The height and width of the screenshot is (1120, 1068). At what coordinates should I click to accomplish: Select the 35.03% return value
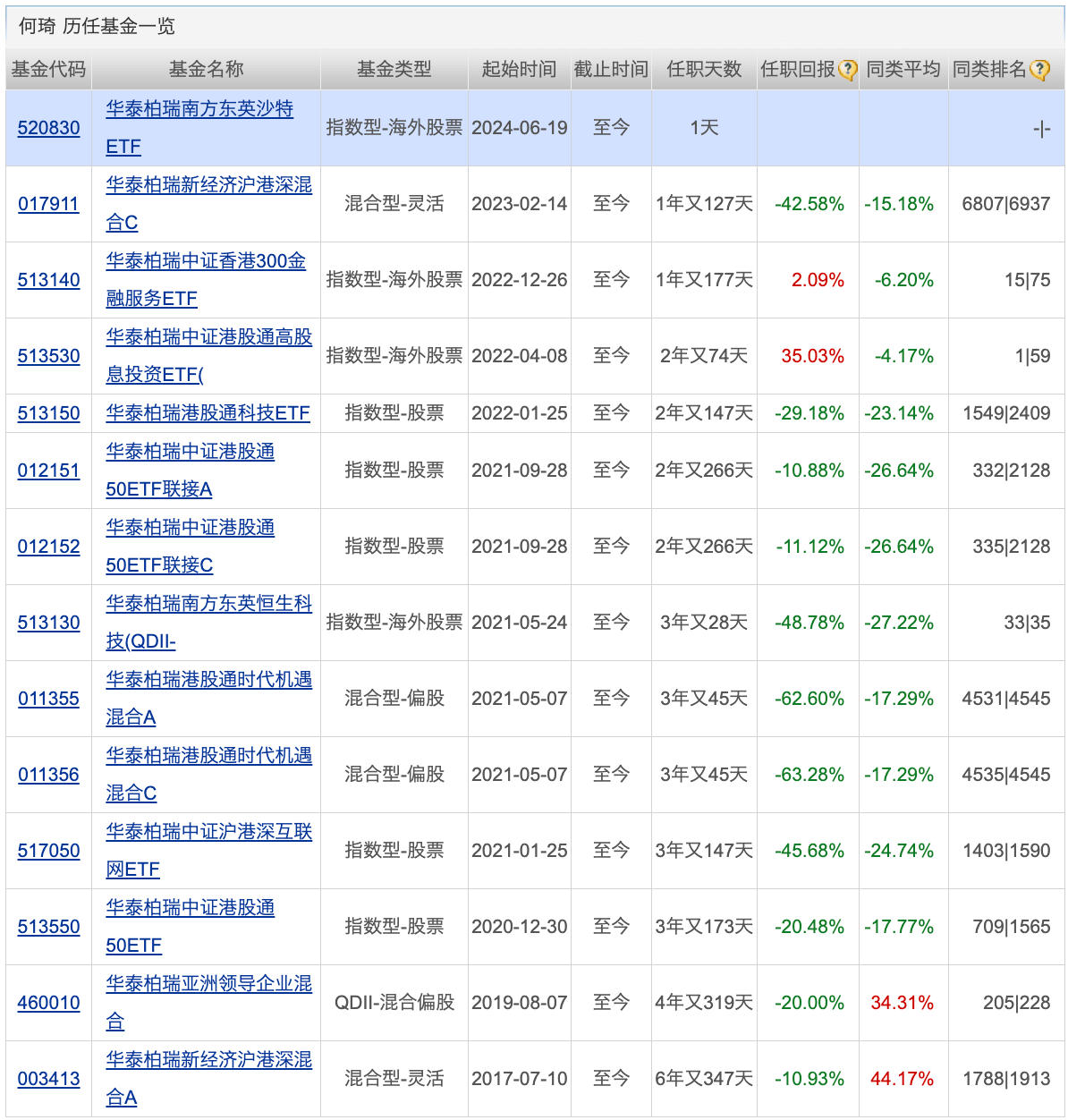point(812,356)
